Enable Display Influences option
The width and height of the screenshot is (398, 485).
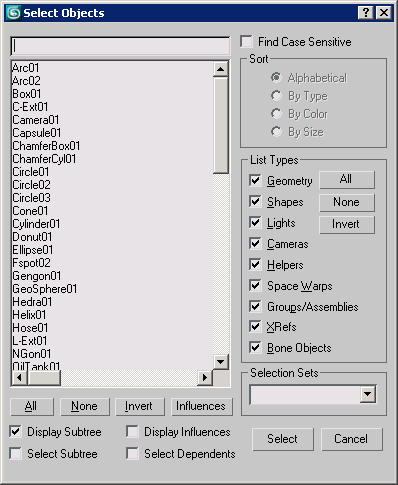tap(132, 432)
